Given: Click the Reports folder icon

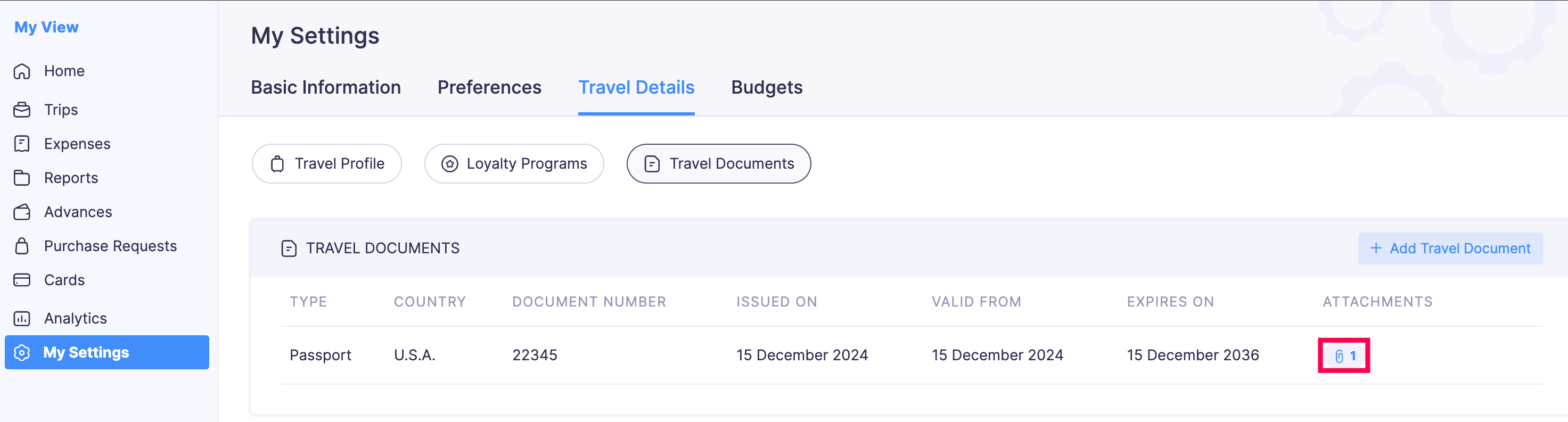Looking at the screenshot, I should coord(22,178).
